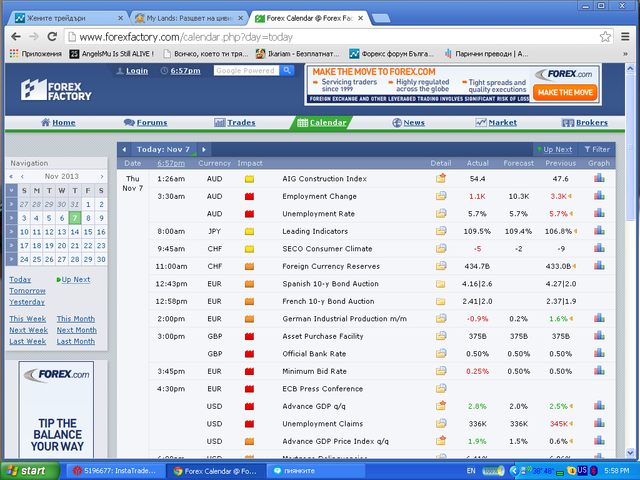The width and height of the screenshot is (640, 480).
Task: Show graph for Unemployment Claims
Action: coord(599,423)
